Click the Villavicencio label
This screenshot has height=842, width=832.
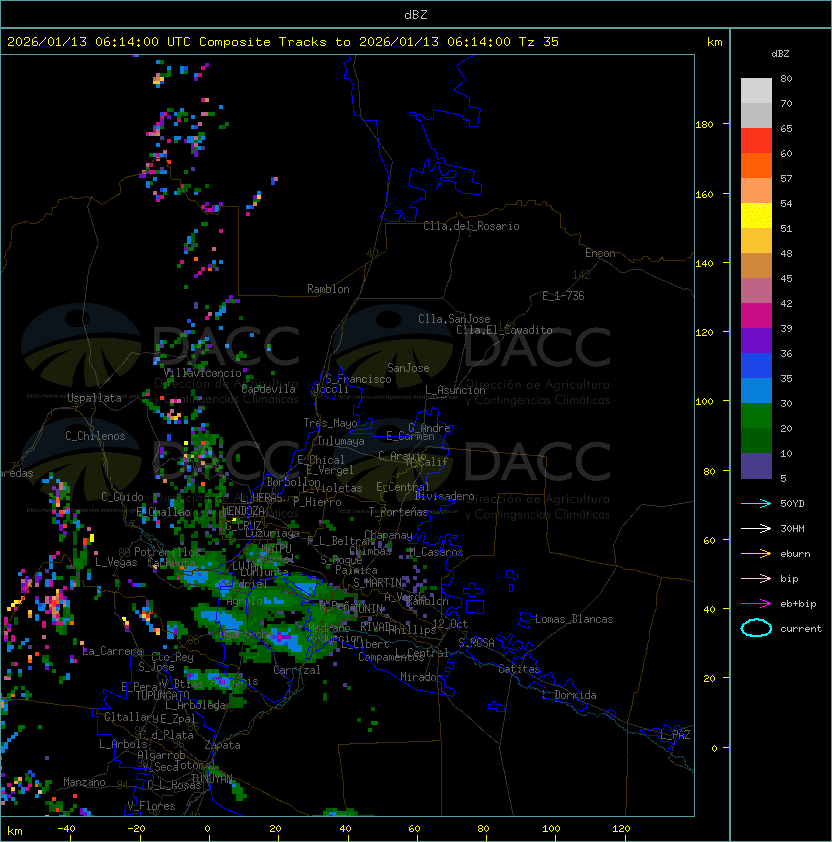click(x=202, y=373)
